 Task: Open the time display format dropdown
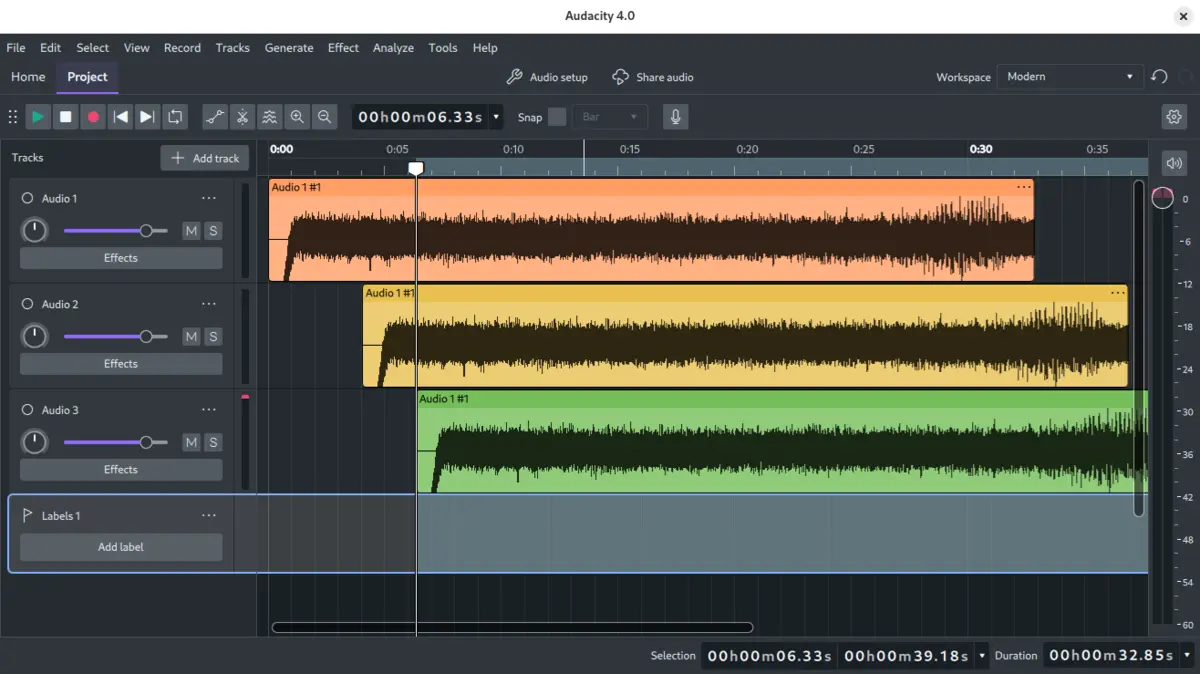[496, 117]
